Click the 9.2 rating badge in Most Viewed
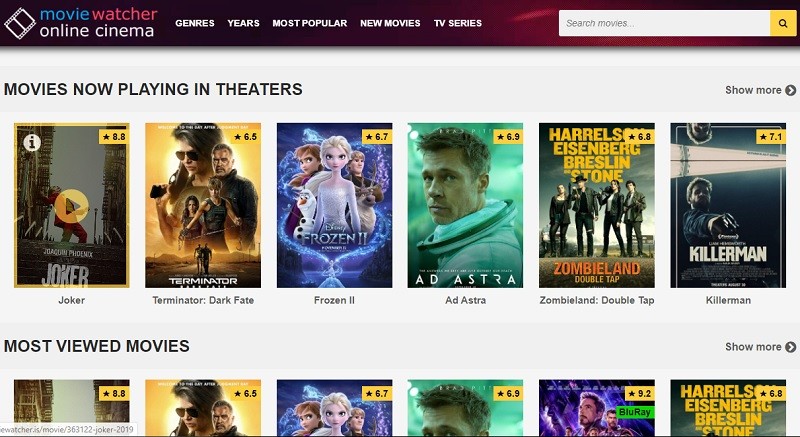 point(640,394)
